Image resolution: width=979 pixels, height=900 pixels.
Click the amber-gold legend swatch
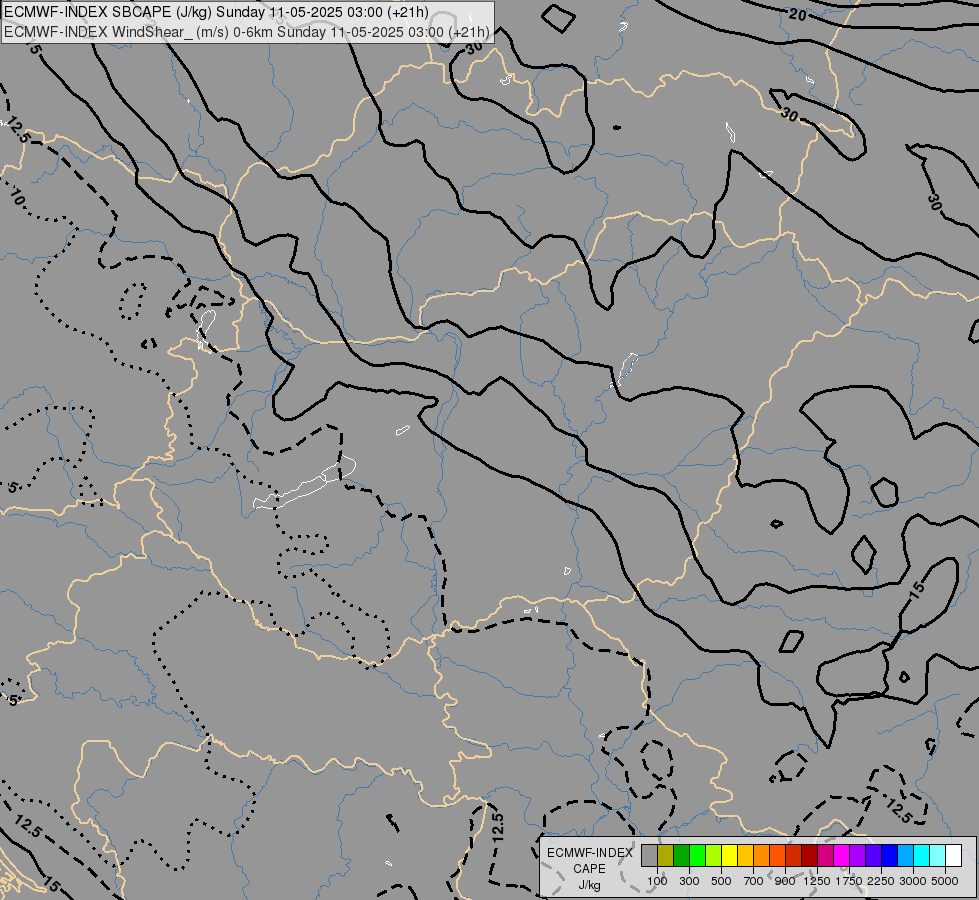coord(745,856)
